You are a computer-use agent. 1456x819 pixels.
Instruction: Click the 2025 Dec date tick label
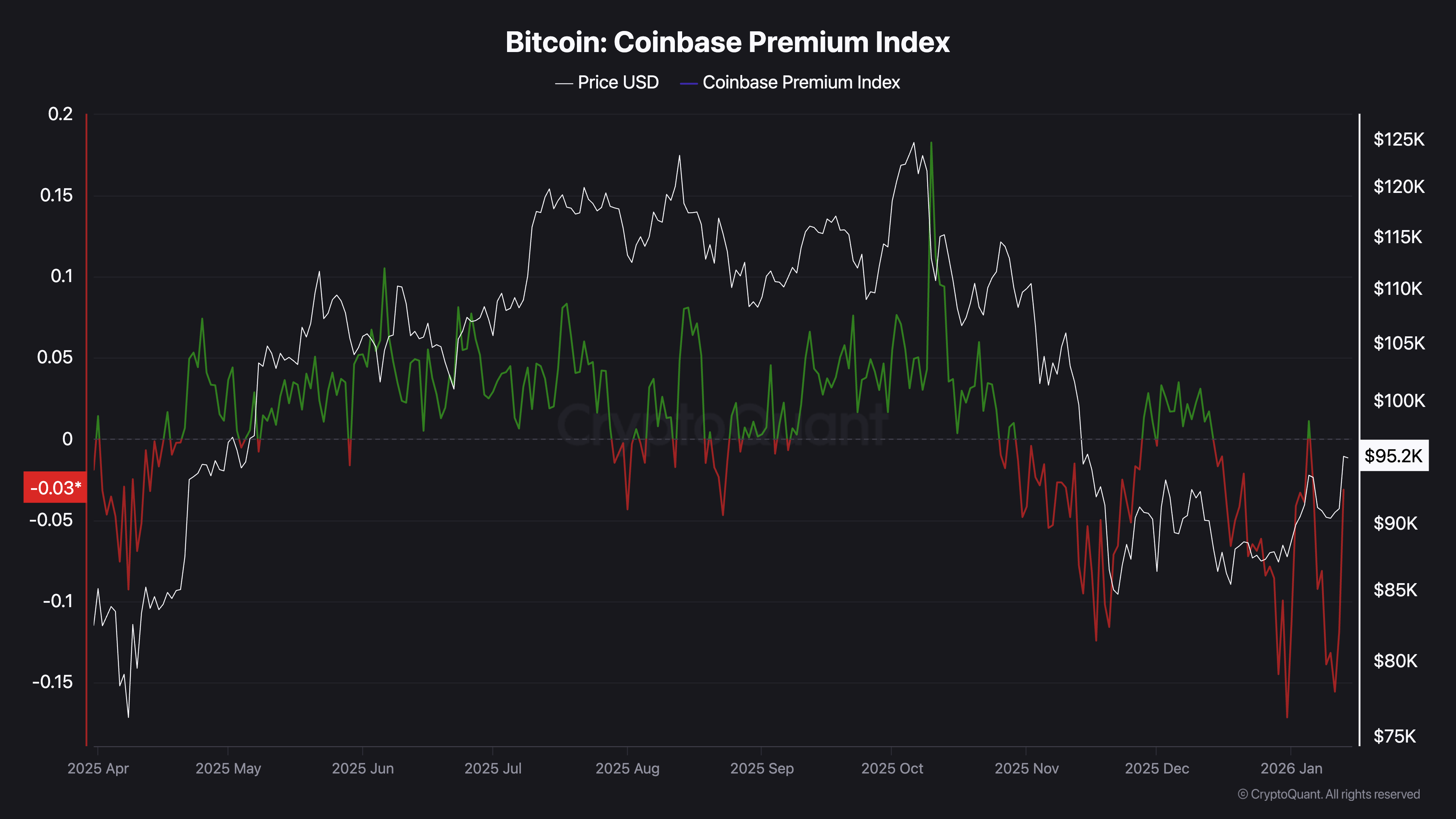pos(1156,769)
